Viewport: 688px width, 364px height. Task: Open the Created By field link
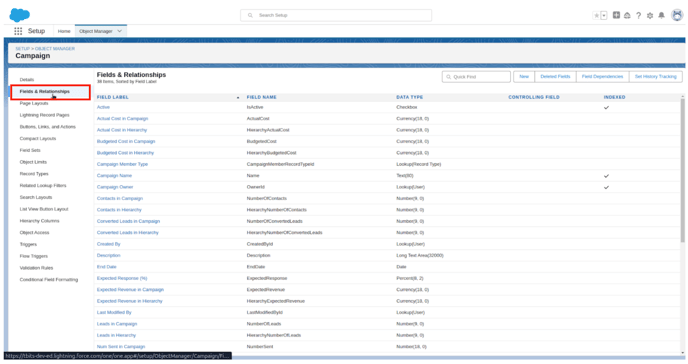(108, 244)
